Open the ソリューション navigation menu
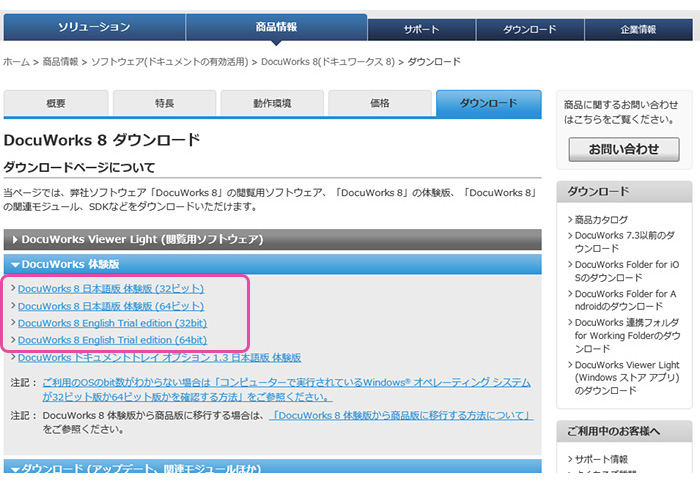 pos(94,27)
